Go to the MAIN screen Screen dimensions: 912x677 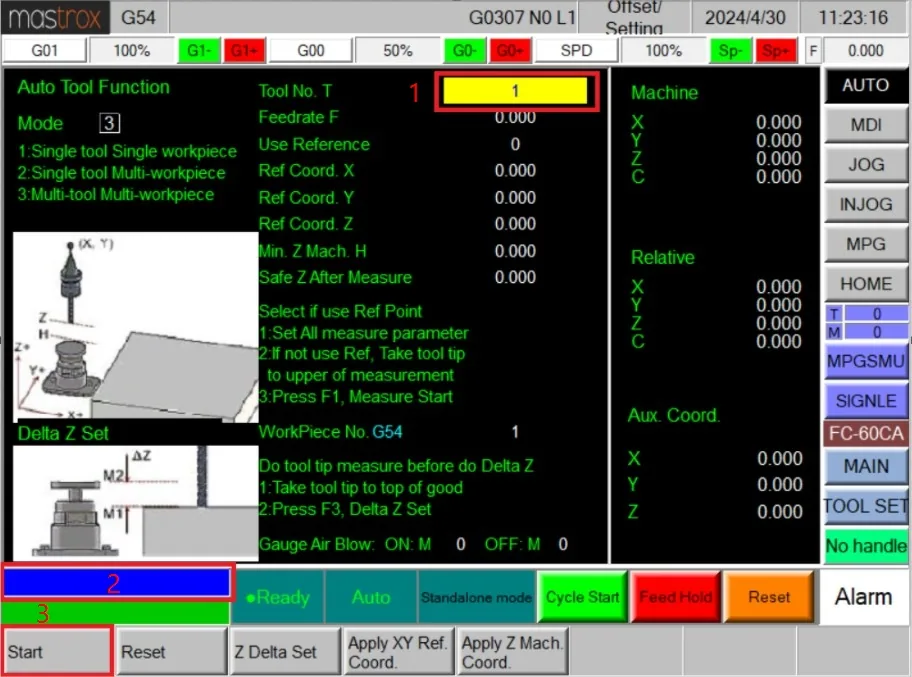[865, 466]
